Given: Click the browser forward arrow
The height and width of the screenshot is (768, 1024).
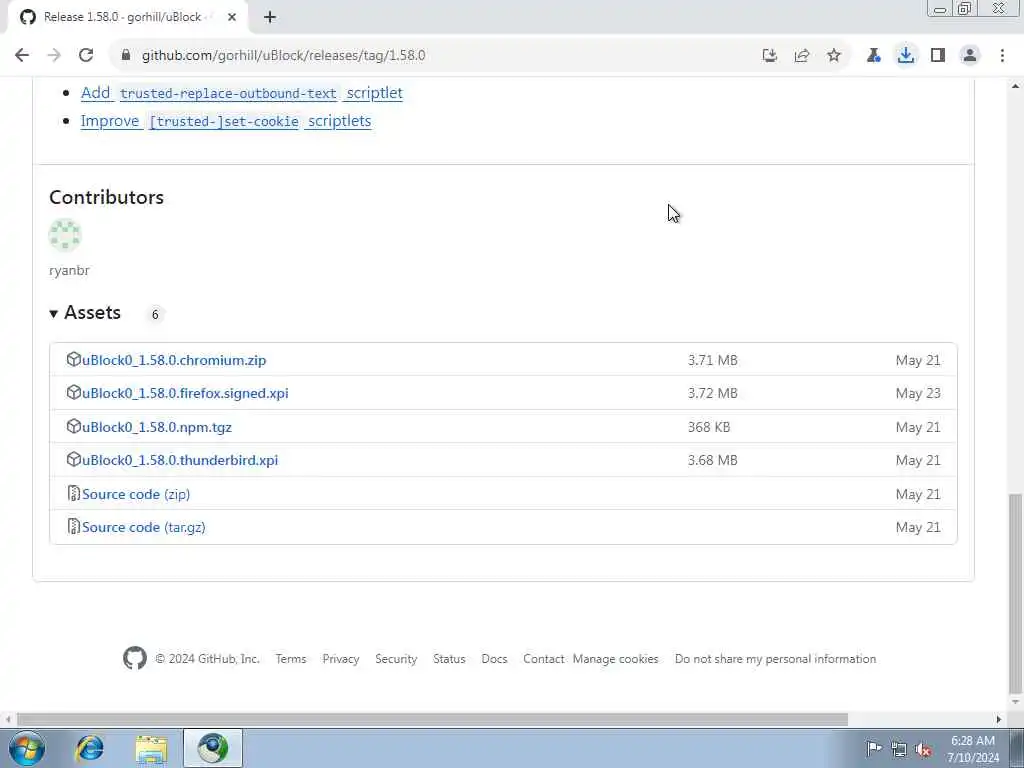Looking at the screenshot, I should pos(54,56).
